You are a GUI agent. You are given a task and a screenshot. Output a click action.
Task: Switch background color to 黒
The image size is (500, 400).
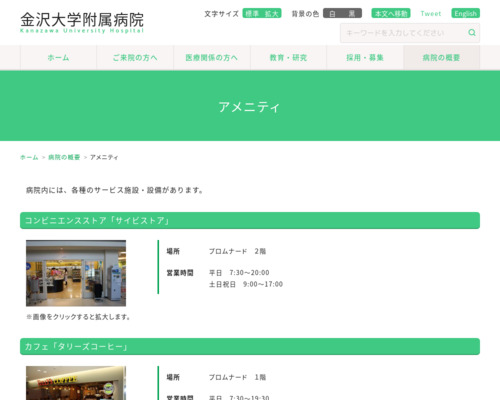tap(352, 14)
